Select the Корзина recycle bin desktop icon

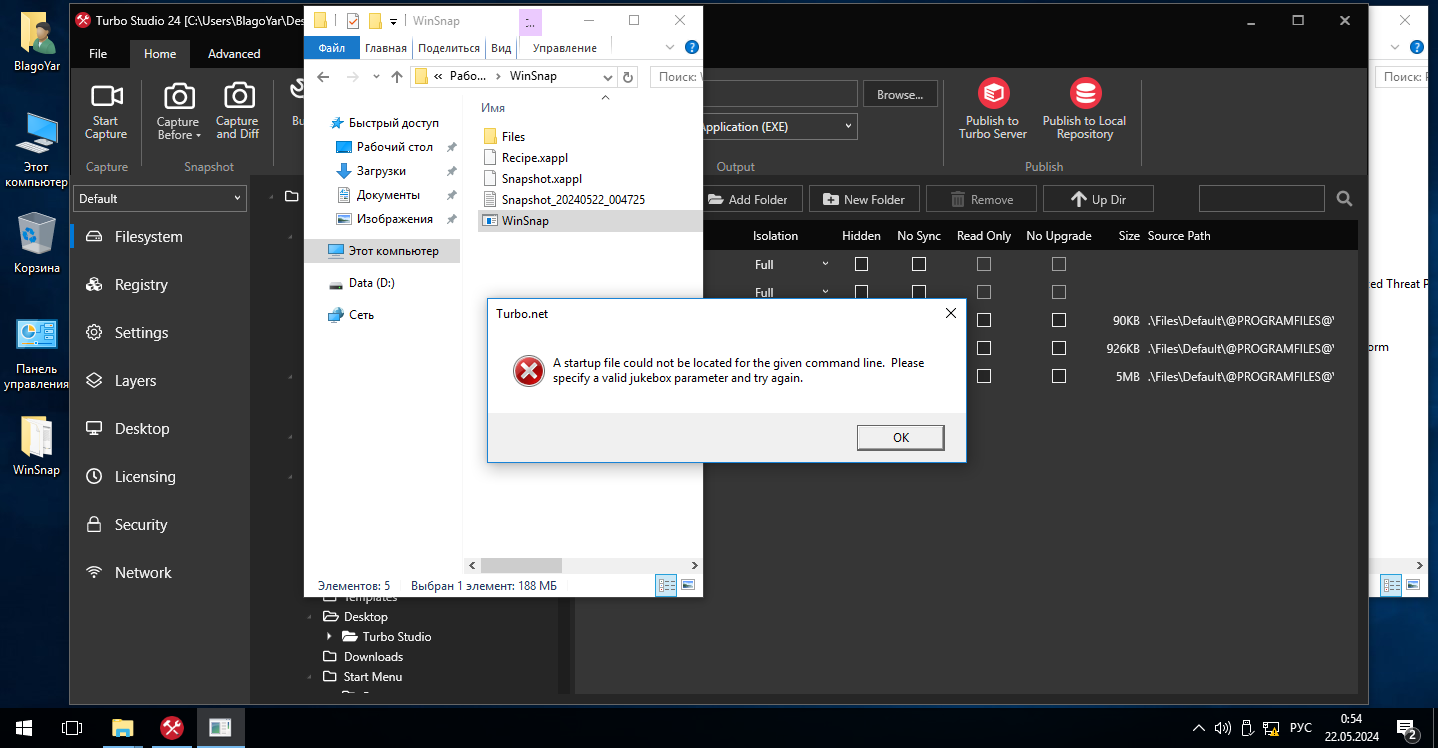pos(36,243)
